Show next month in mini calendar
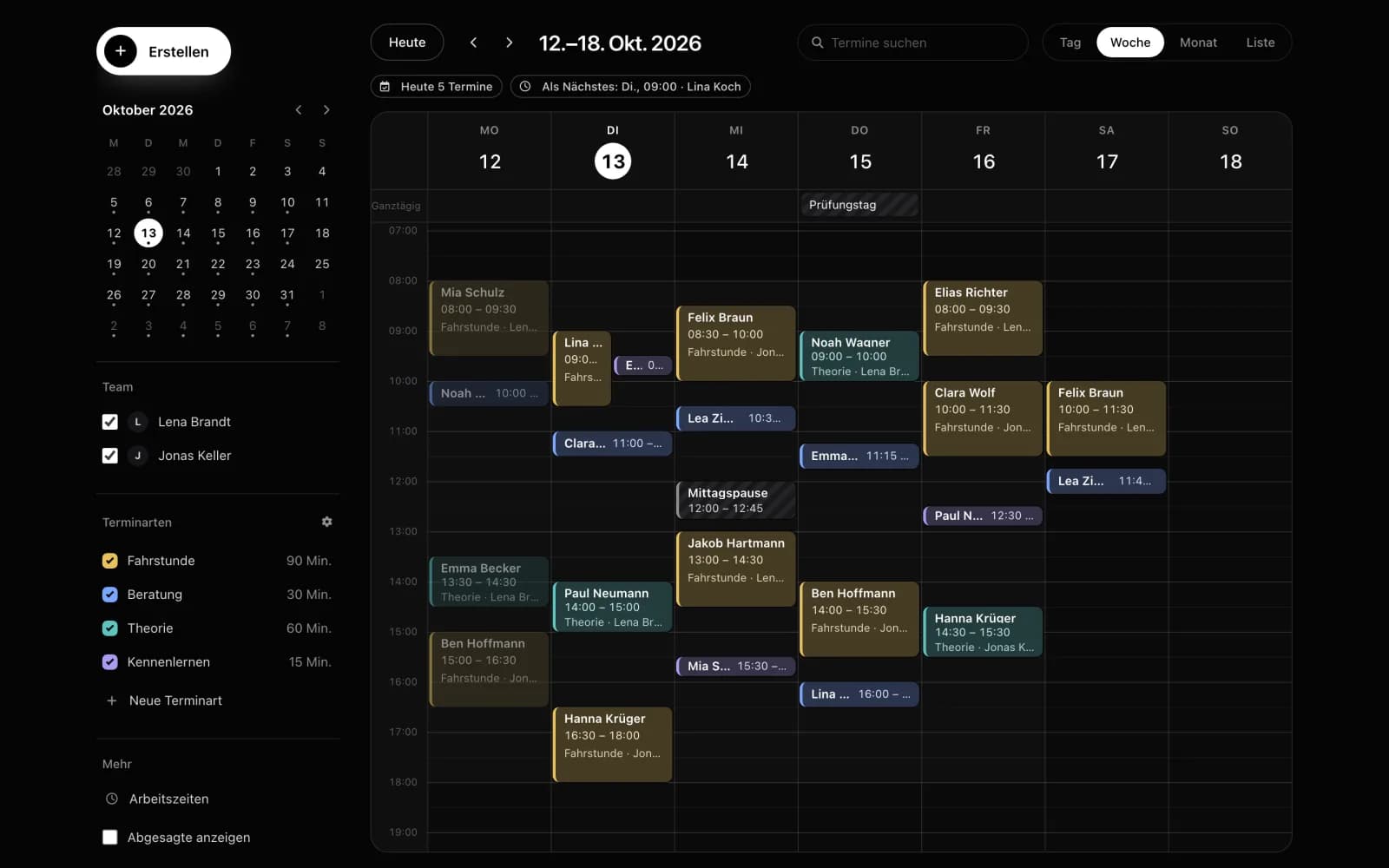 point(326,109)
